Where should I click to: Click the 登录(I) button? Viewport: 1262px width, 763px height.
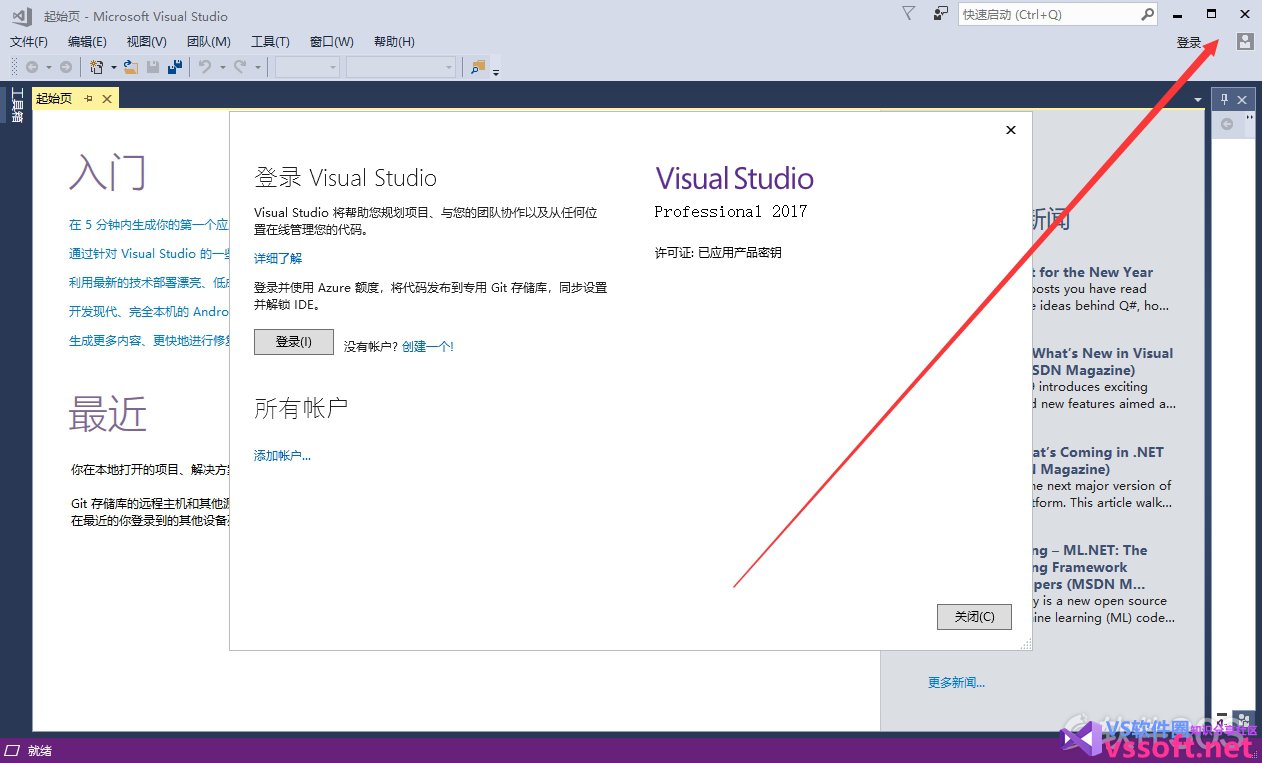point(294,341)
